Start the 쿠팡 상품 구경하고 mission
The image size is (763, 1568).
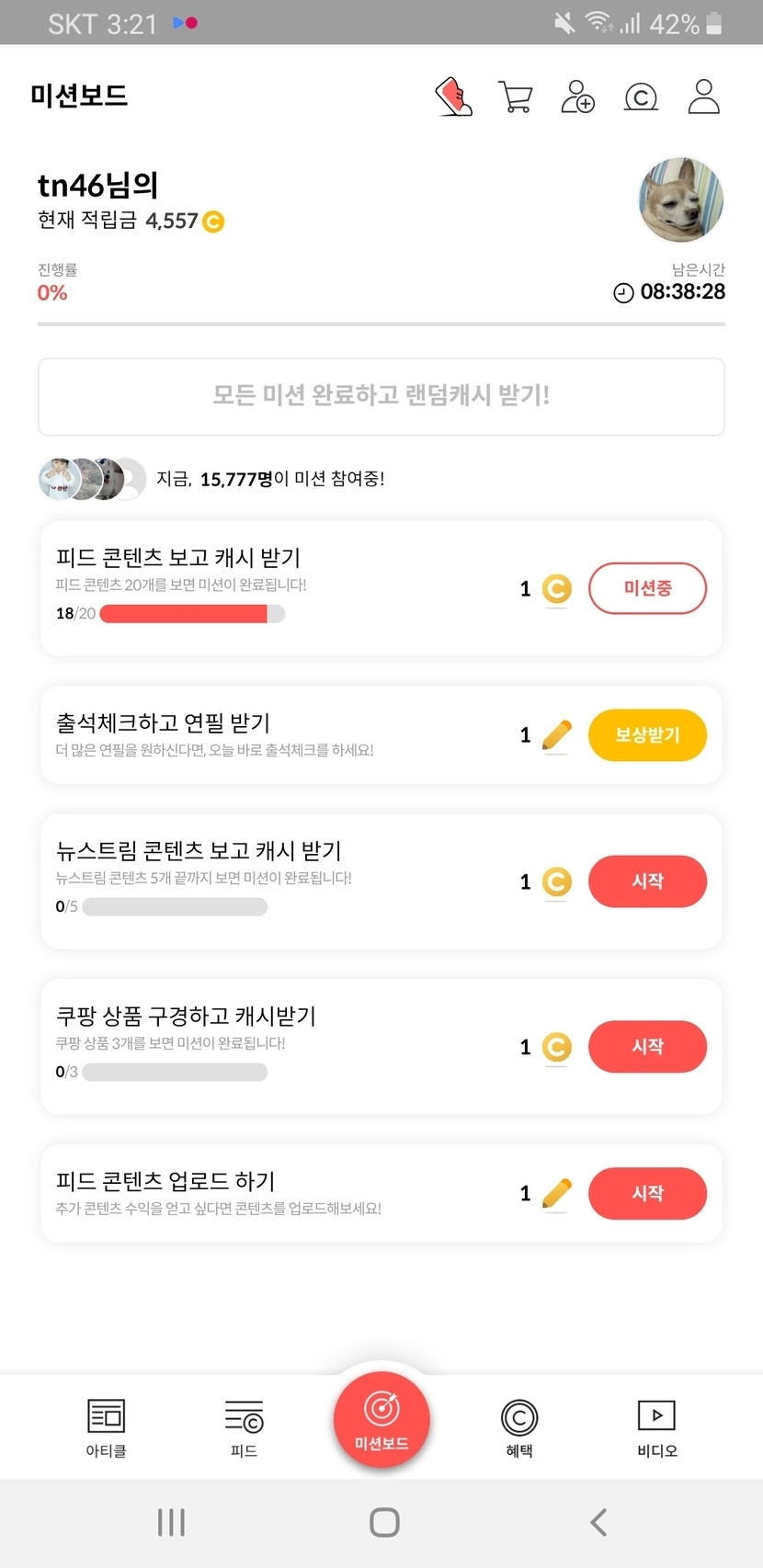click(647, 1047)
